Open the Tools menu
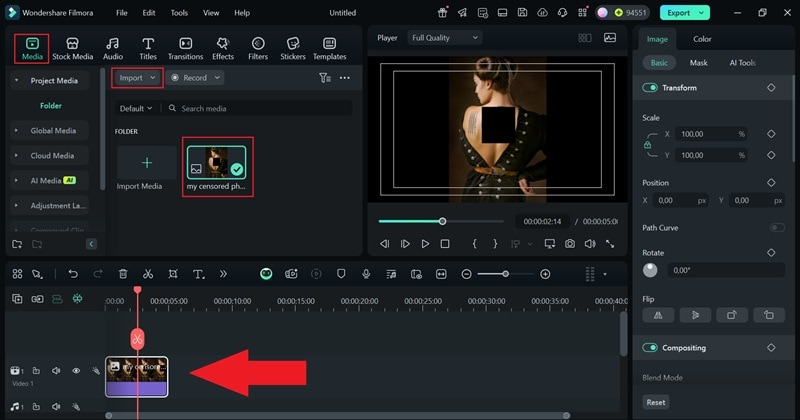The width and height of the screenshot is (800, 420). (179, 13)
